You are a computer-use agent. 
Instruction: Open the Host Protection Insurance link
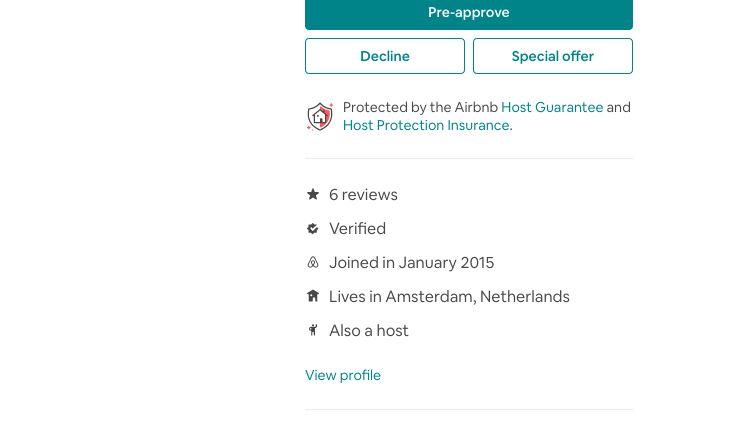[427, 125]
